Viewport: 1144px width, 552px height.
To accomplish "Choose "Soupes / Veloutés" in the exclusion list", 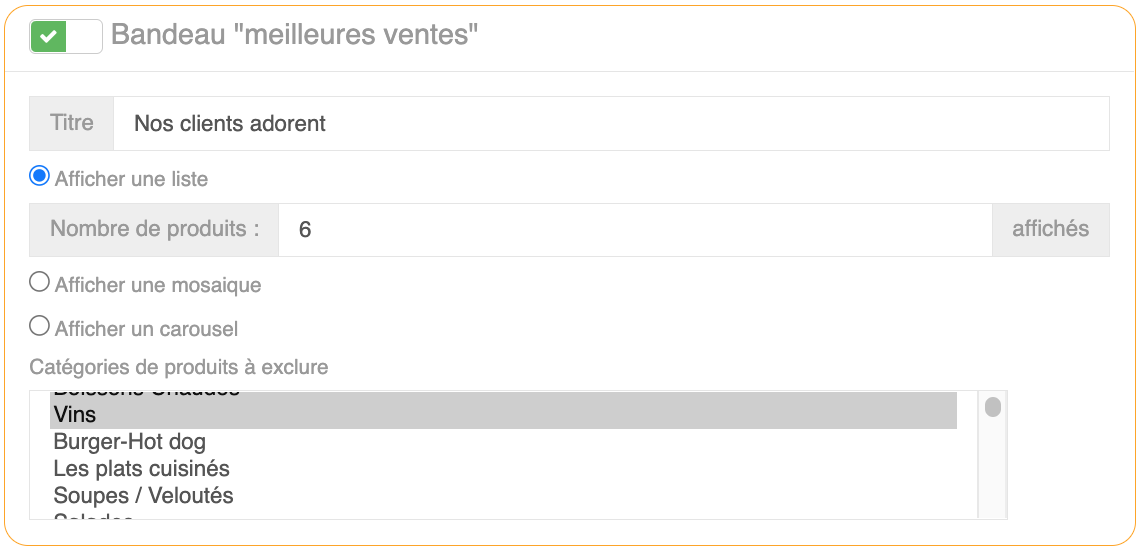I will tap(143, 495).
